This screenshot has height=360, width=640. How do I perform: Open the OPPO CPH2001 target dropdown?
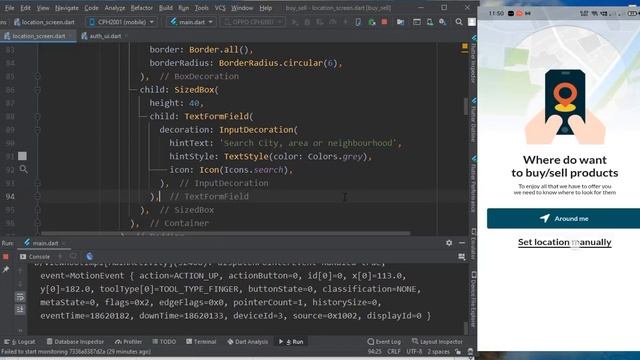point(253,22)
